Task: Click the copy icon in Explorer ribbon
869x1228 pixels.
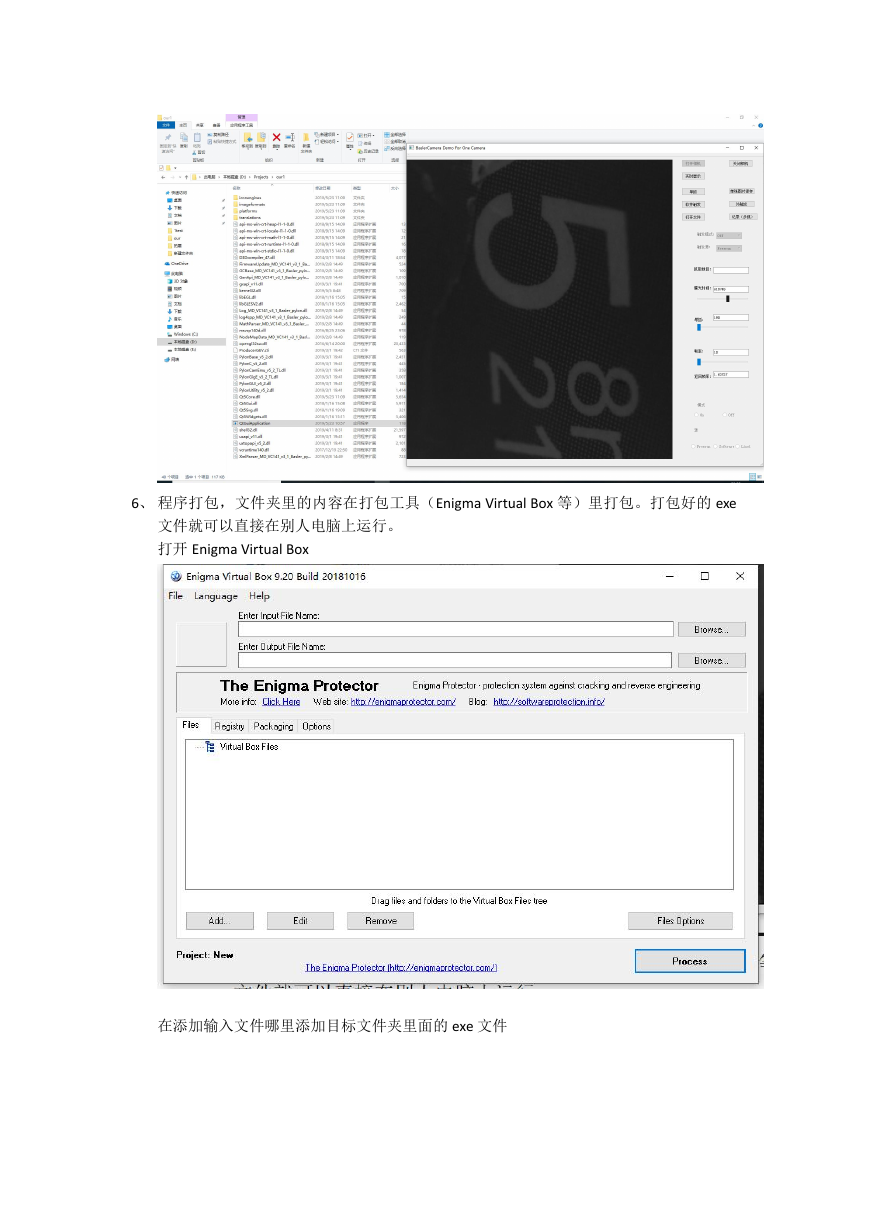Action: (184, 137)
